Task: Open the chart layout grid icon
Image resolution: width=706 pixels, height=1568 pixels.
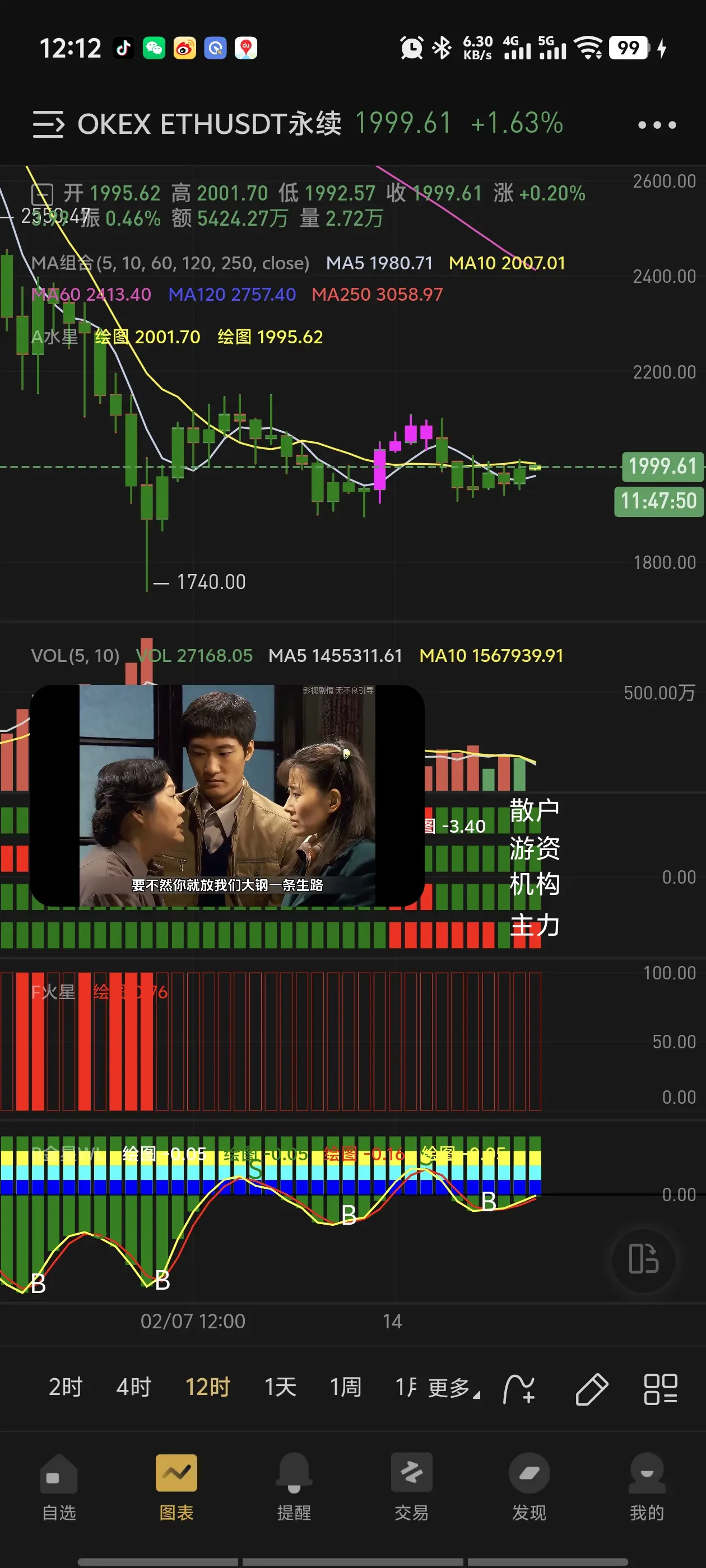Action: pyautogui.click(x=661, y=1388)
